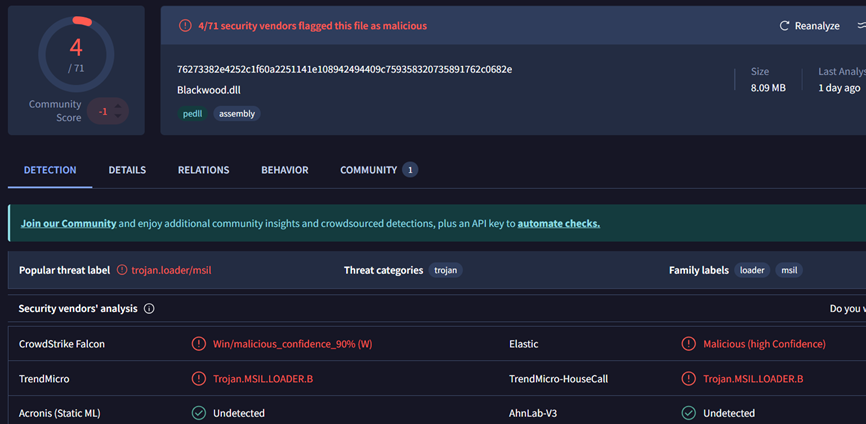Open the RELATIONS tab

pyautogui.click(x=203, y=170)
